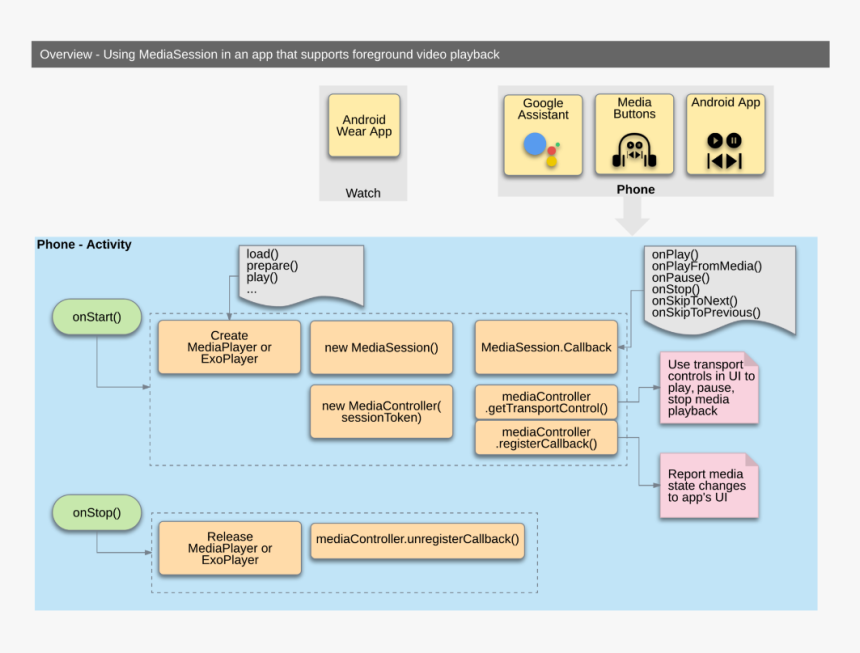
Task: Click the Watch label
Action: pos(363,193)
